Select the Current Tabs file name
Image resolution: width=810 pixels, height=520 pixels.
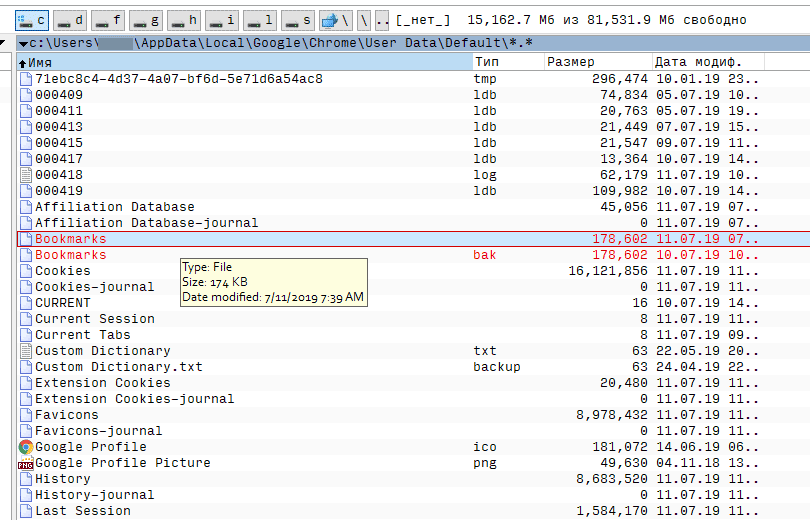(83, 335)
